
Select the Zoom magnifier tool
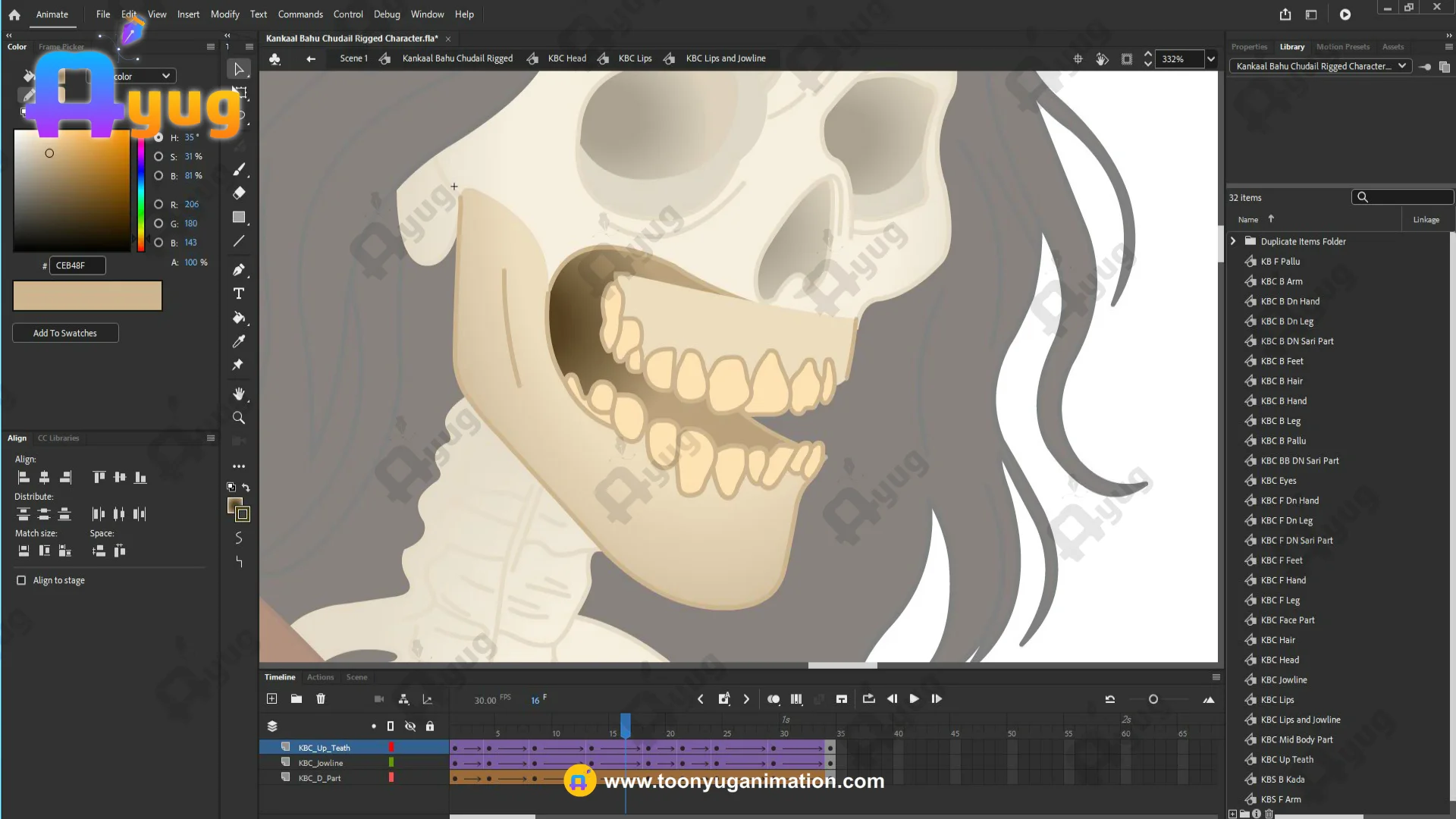coord(239,418)
